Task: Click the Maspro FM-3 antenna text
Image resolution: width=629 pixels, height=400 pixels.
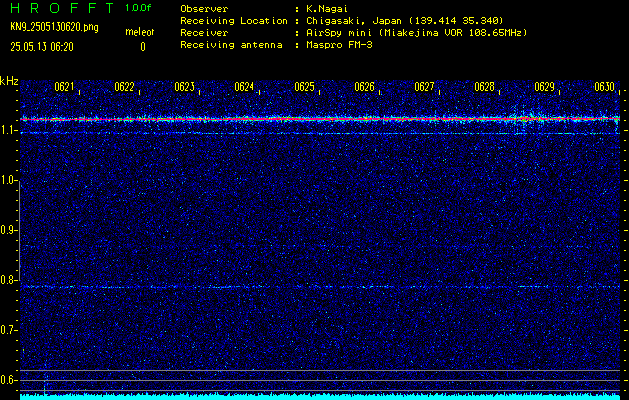Action: click(339, 45)
